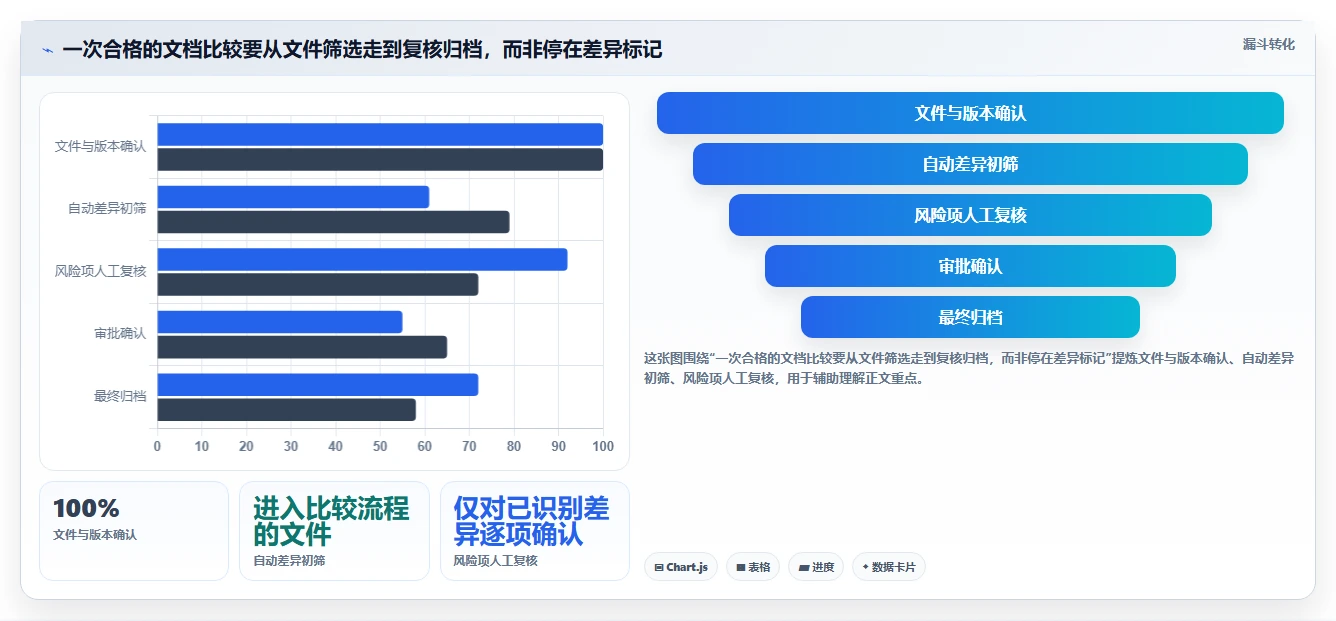Viewport: 1336px width, 621px height.
Task: Click the x-axis tick label 100
Action: pyautogui.click(x=603, y=446)
